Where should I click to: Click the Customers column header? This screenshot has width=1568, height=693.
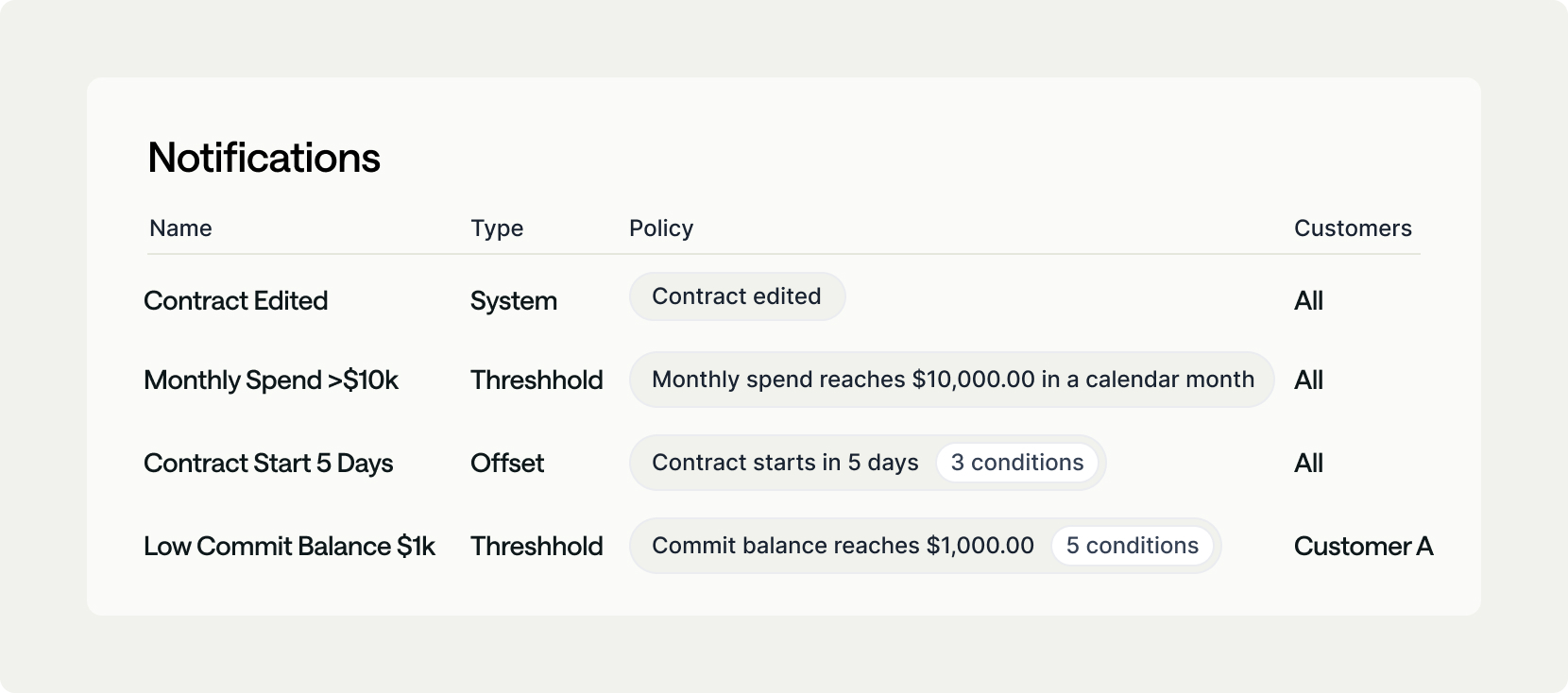click(1353, 228)
